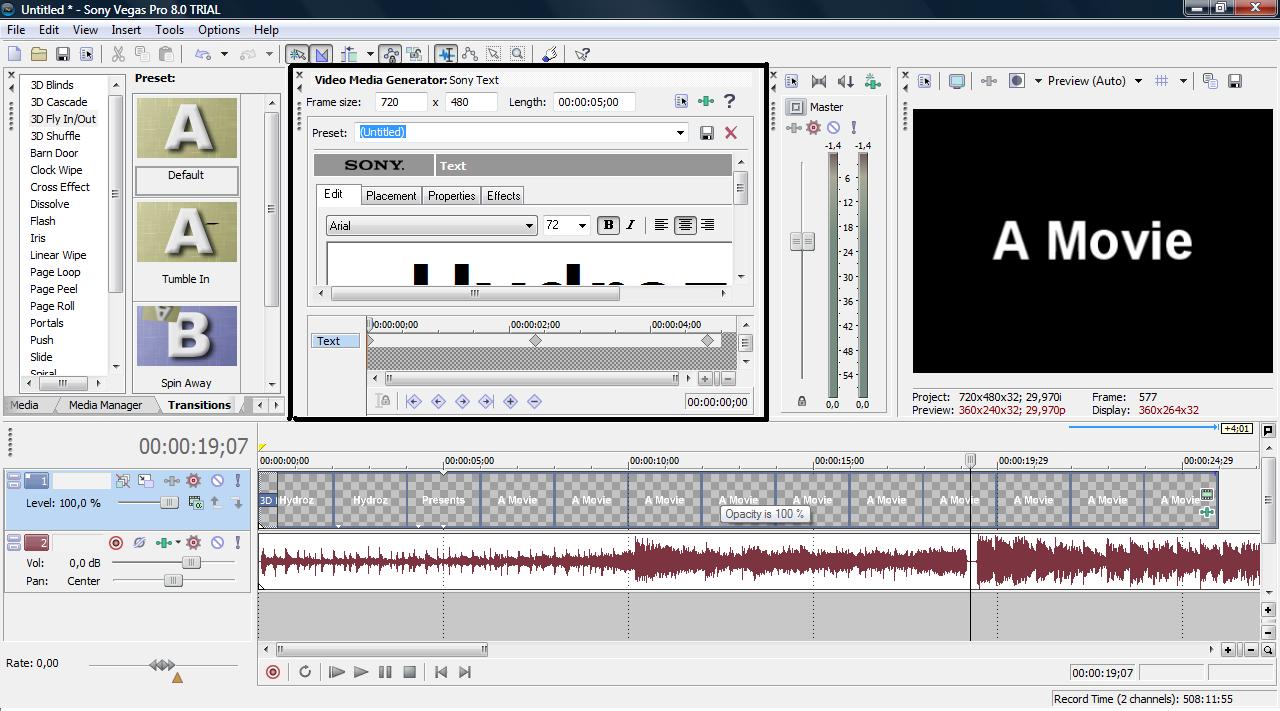Toggle Loop Playback in the transport bar
Screen dimensions: 1280x711
tap(305, 672)
